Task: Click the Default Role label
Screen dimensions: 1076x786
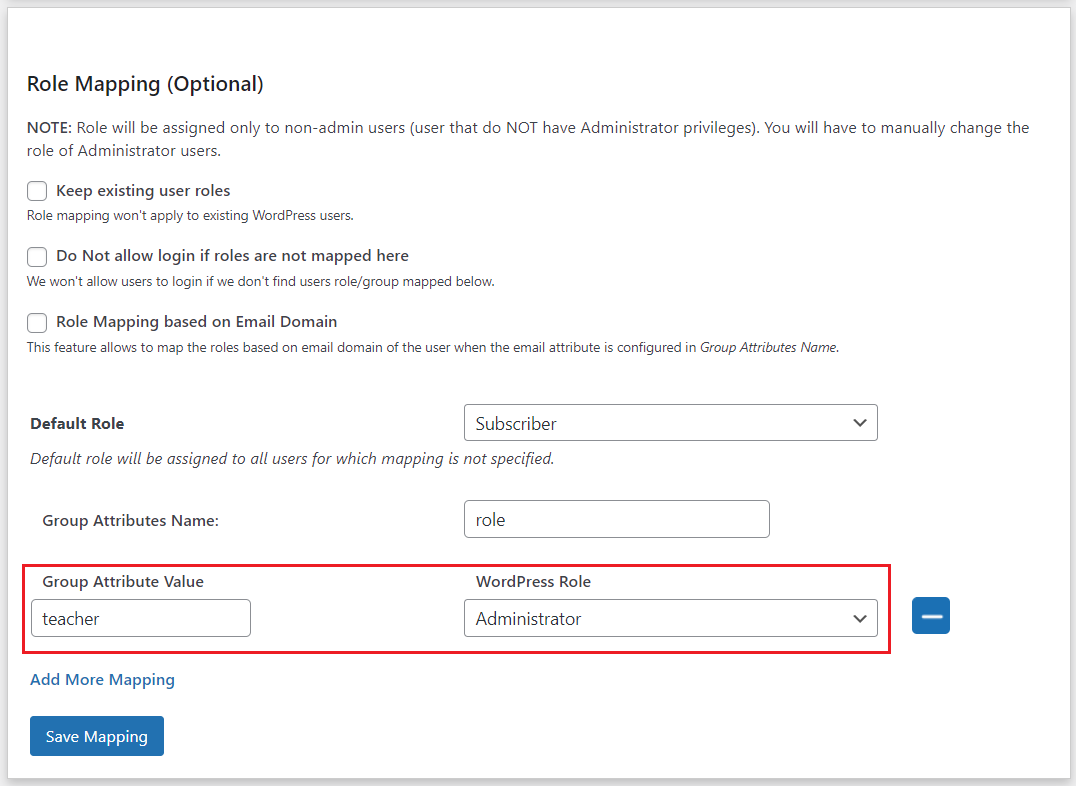Action: point(77,424)
